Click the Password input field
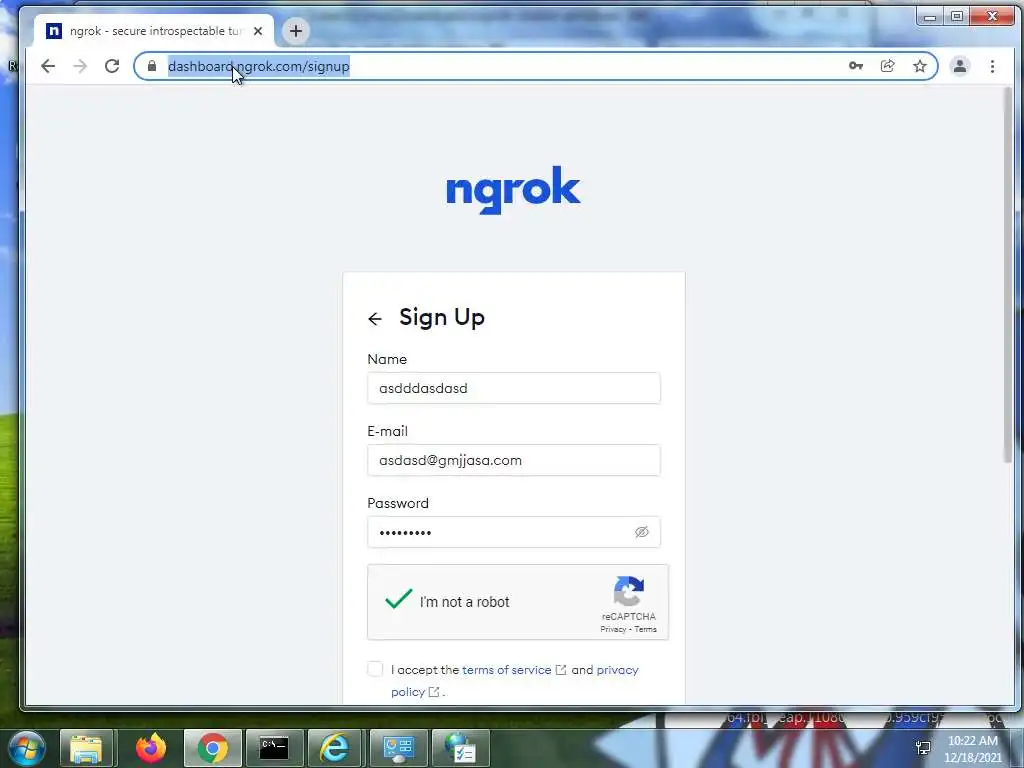 (514, 532)
